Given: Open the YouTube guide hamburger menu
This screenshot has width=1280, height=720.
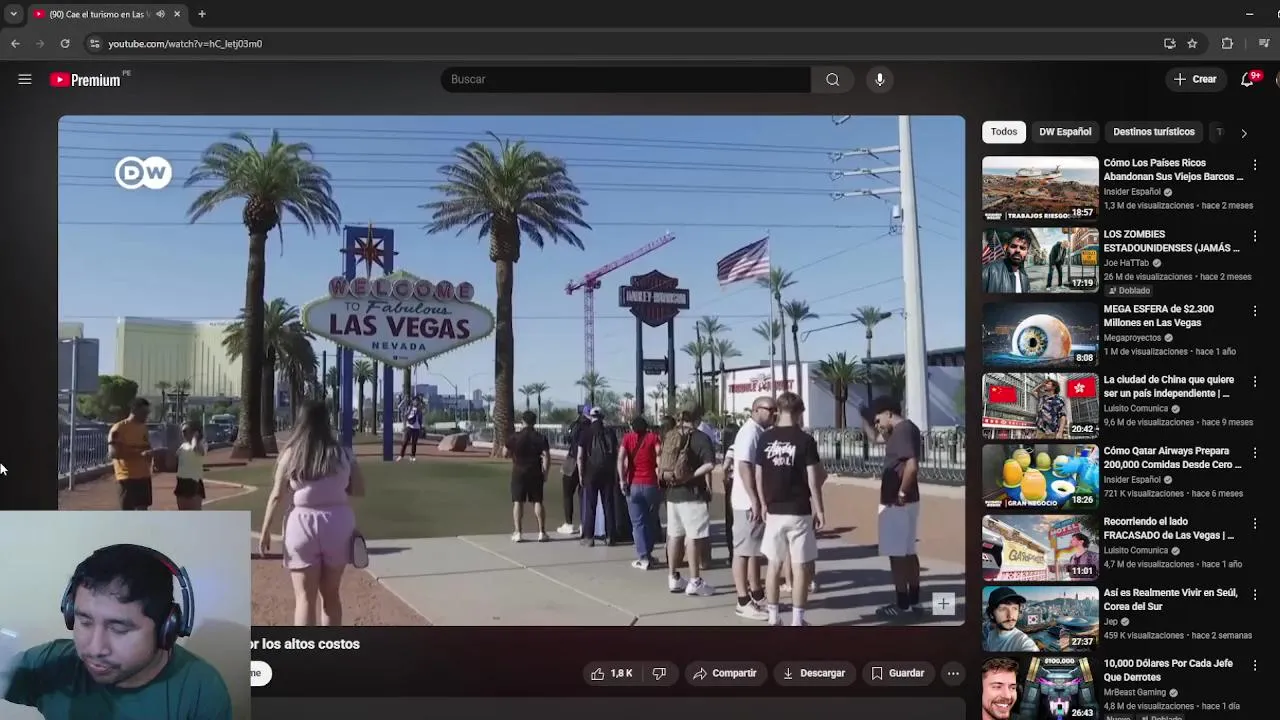Looking at the screenshot, I should point(25,79).
